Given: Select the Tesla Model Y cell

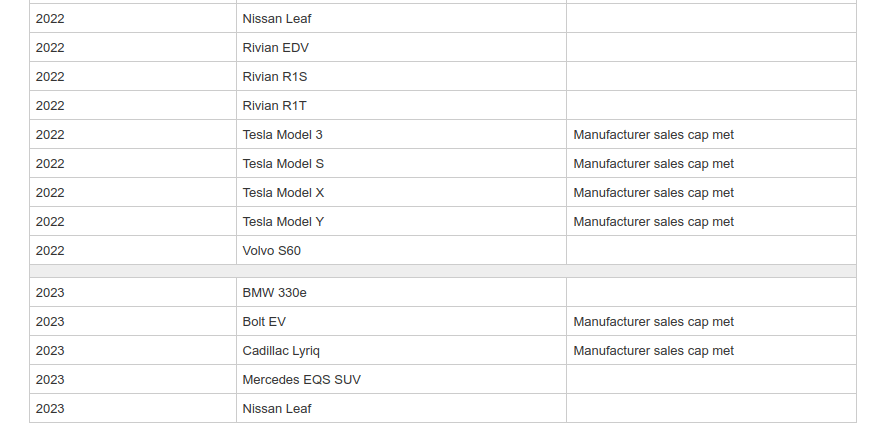Looking at the screenshot, I should click(x=401, y=221).
